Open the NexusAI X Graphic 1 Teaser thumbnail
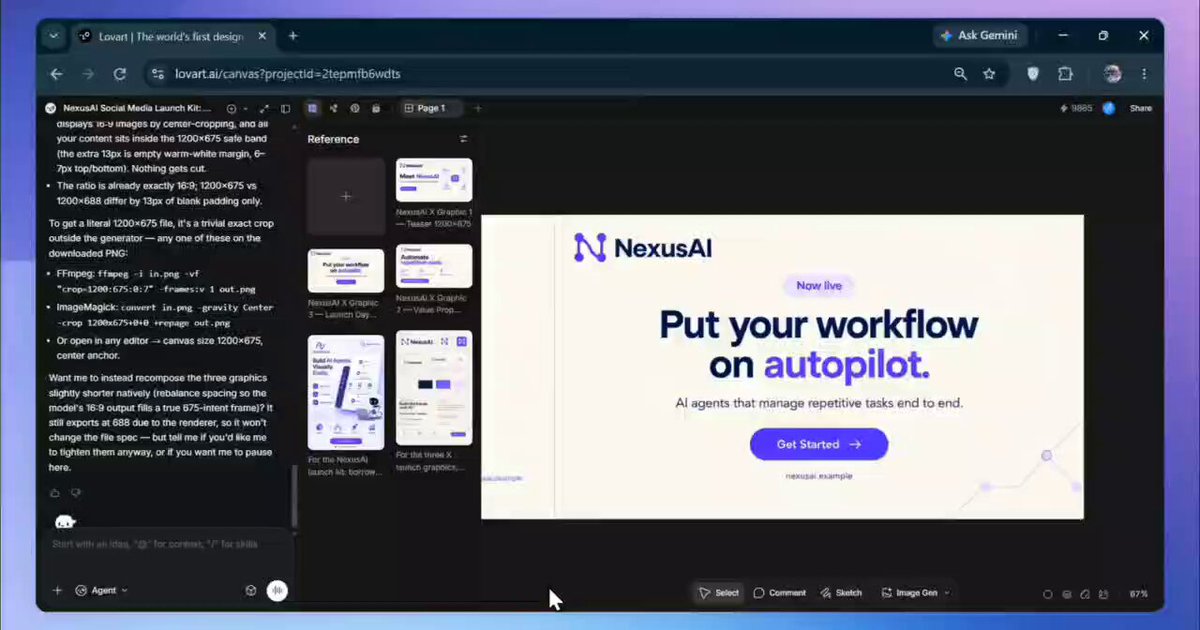Screen dimensions: 1200x630 pos(434,180)
